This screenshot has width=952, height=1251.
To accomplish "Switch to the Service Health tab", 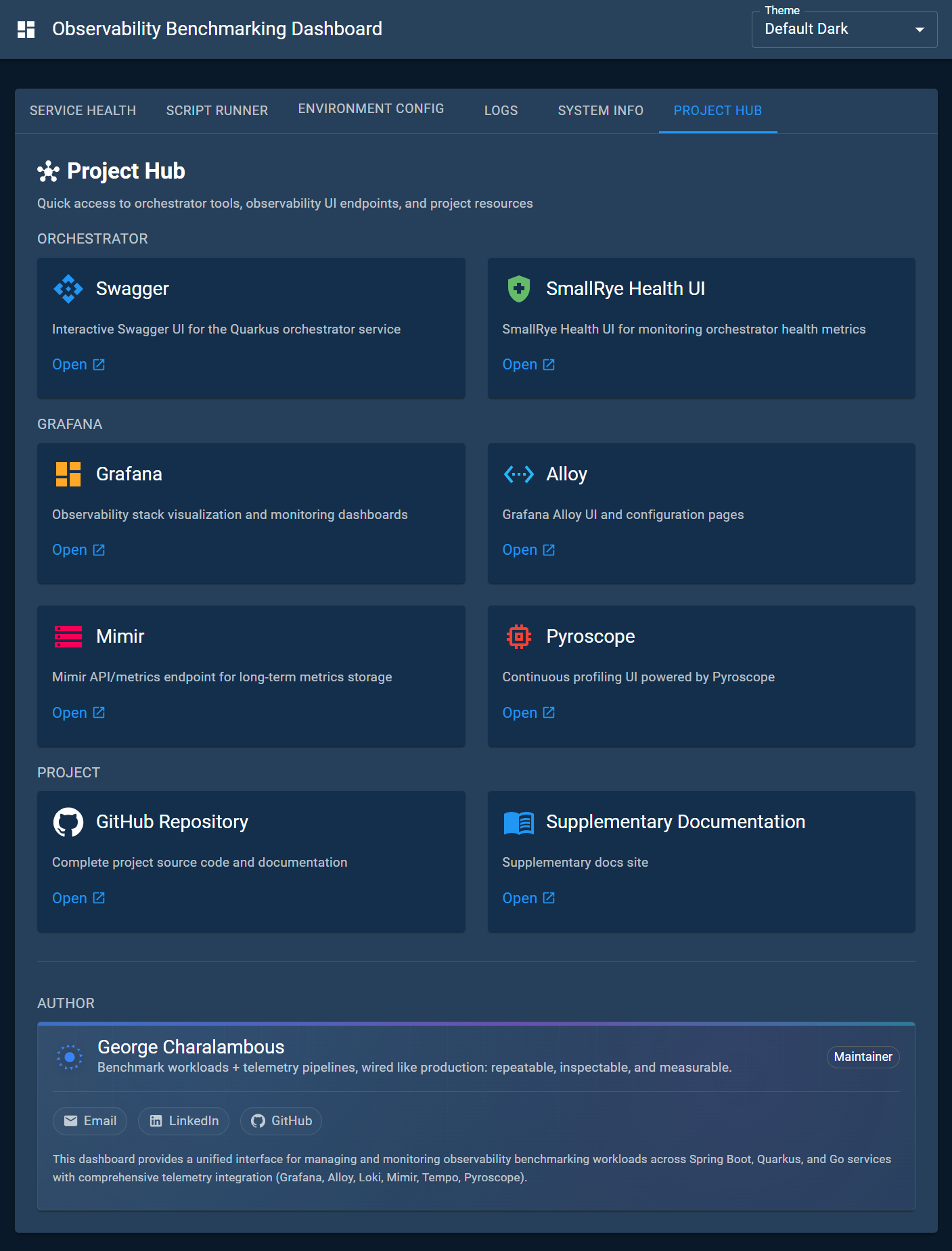I will [83, 111].
